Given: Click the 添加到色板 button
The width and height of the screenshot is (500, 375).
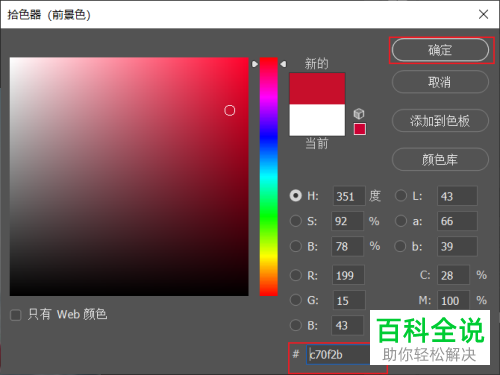Looking at the screenshot, I should (440, 121).
